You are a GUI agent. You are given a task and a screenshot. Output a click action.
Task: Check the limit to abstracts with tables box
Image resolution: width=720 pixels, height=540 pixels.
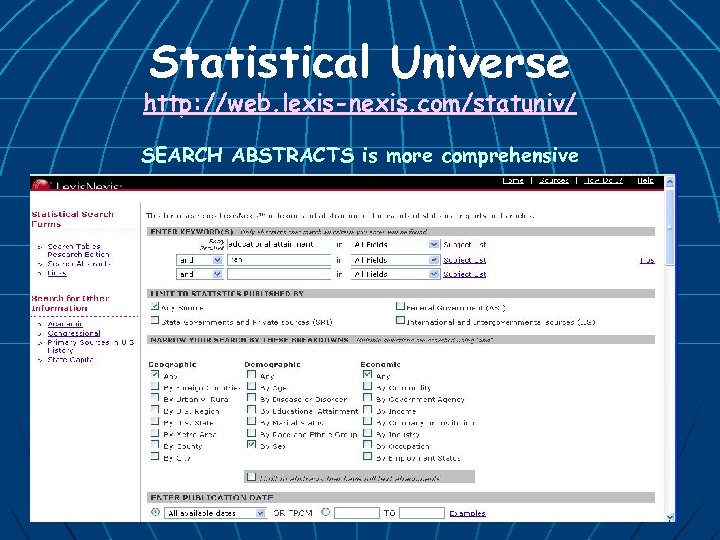(x=251, y=477)
